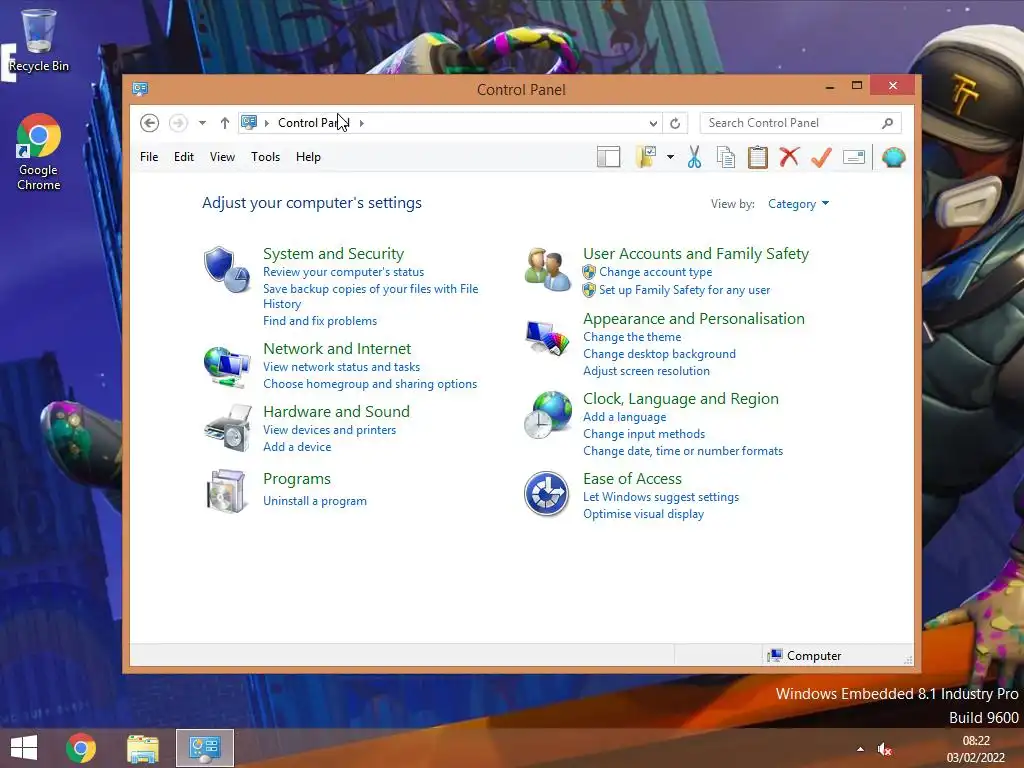Click Add a language

pos(624,417)
